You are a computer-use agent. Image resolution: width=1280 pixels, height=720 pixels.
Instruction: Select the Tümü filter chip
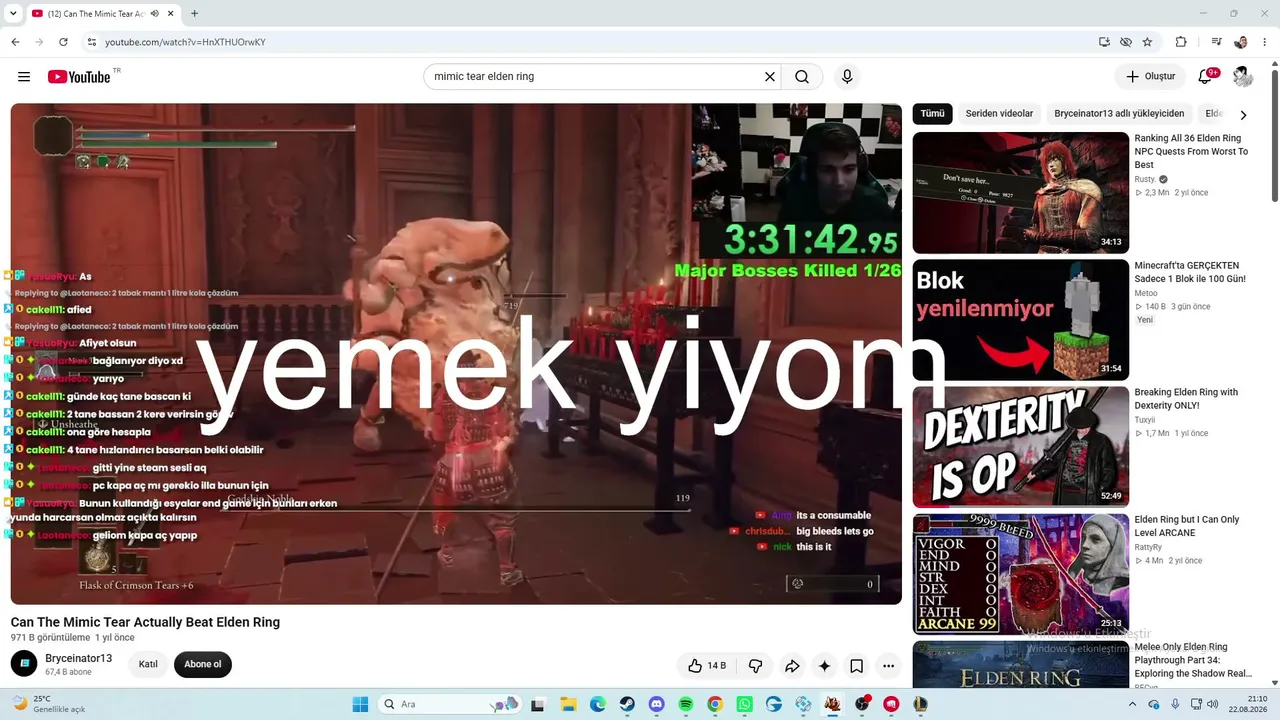point(932,114)
